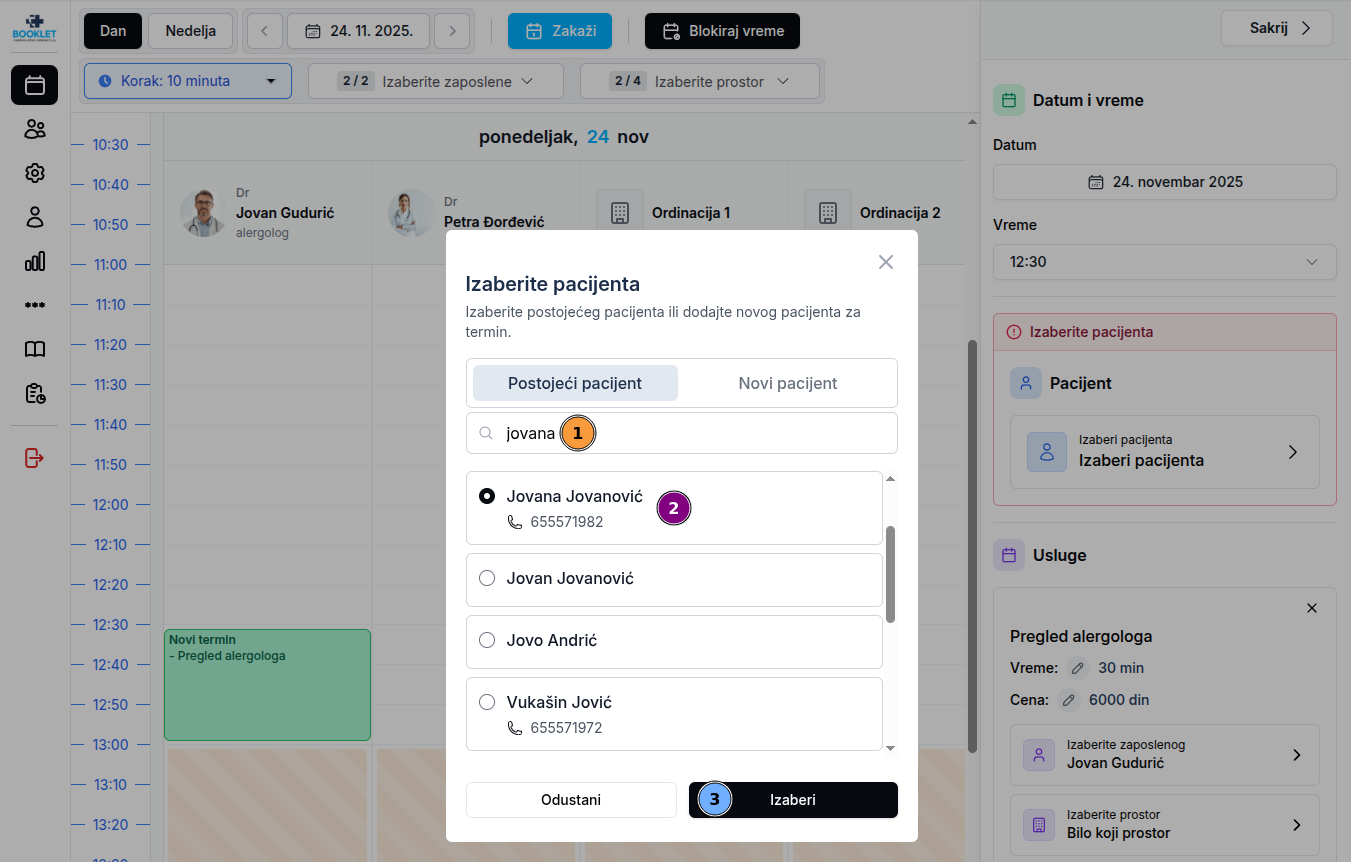The height and width of the screenshot is (862, 1351).
Task: Switch to Nedelja week view
Action: (190, 31)
